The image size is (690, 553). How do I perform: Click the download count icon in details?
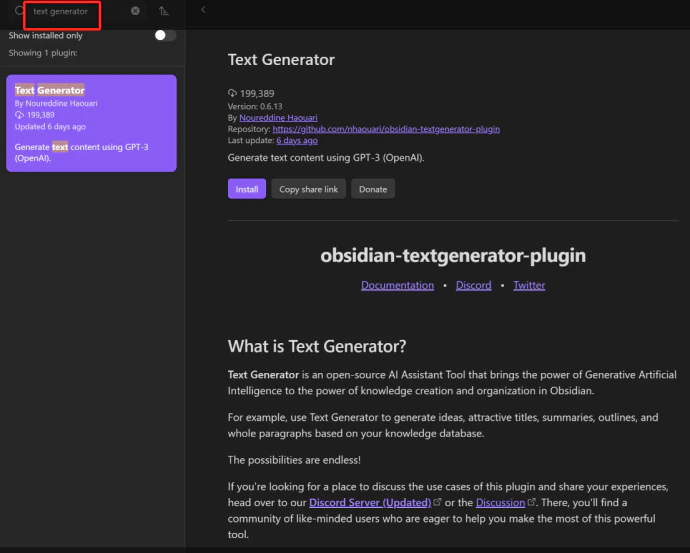point(232,93)
